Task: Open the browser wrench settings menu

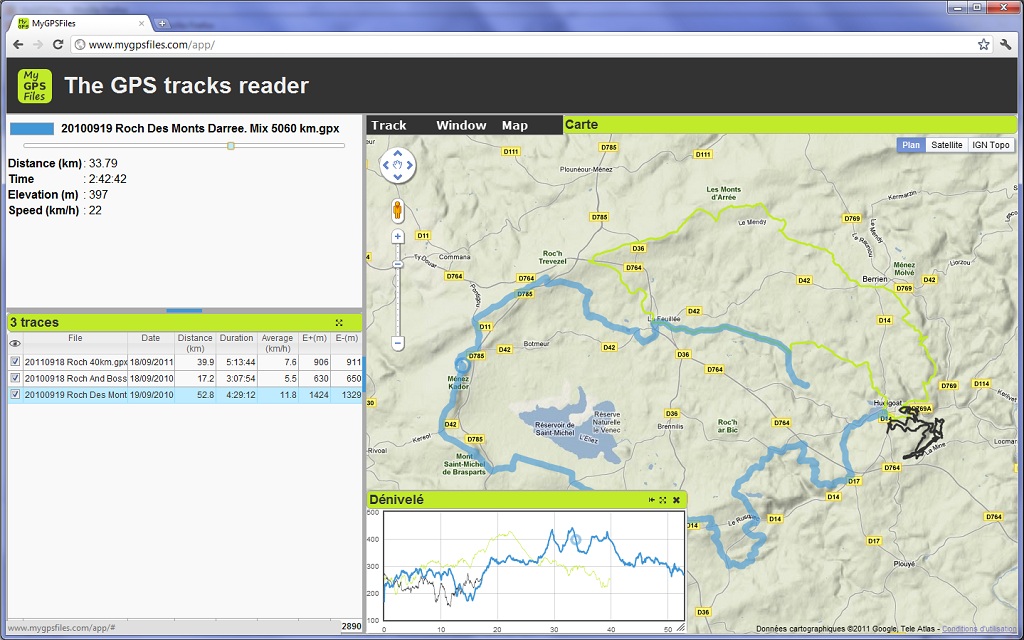Action: [1006, 44]
